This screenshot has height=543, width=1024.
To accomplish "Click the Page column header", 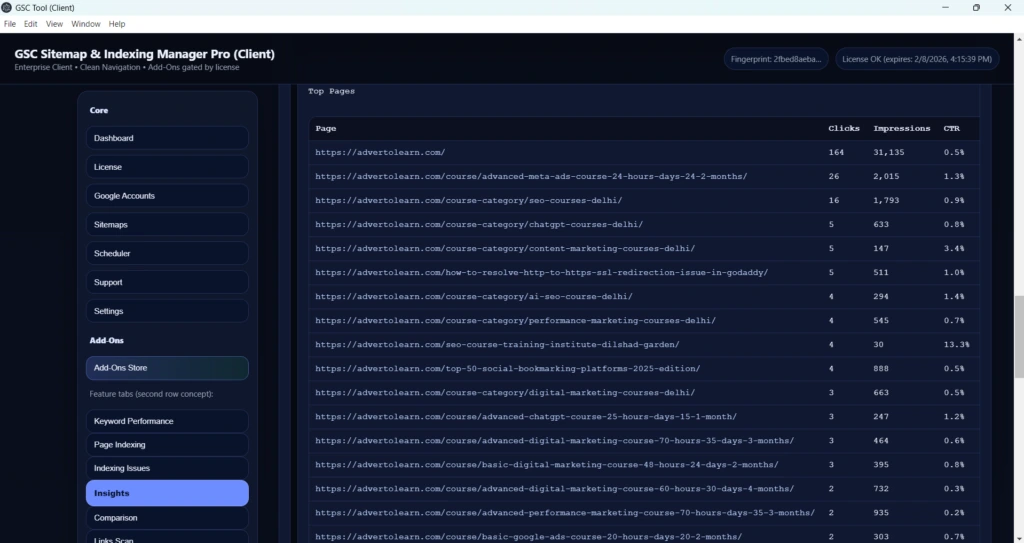I will [325, 128].
